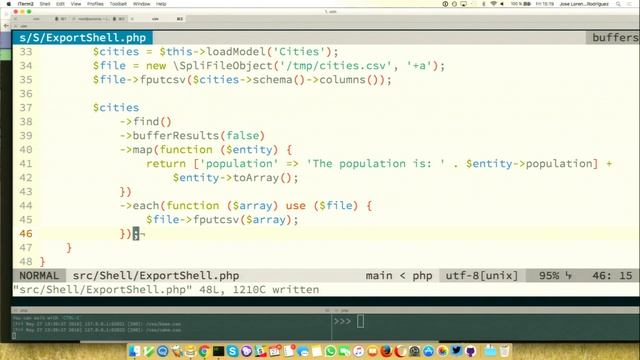
Task: Click current line number 46
Action: click(26, 233)
